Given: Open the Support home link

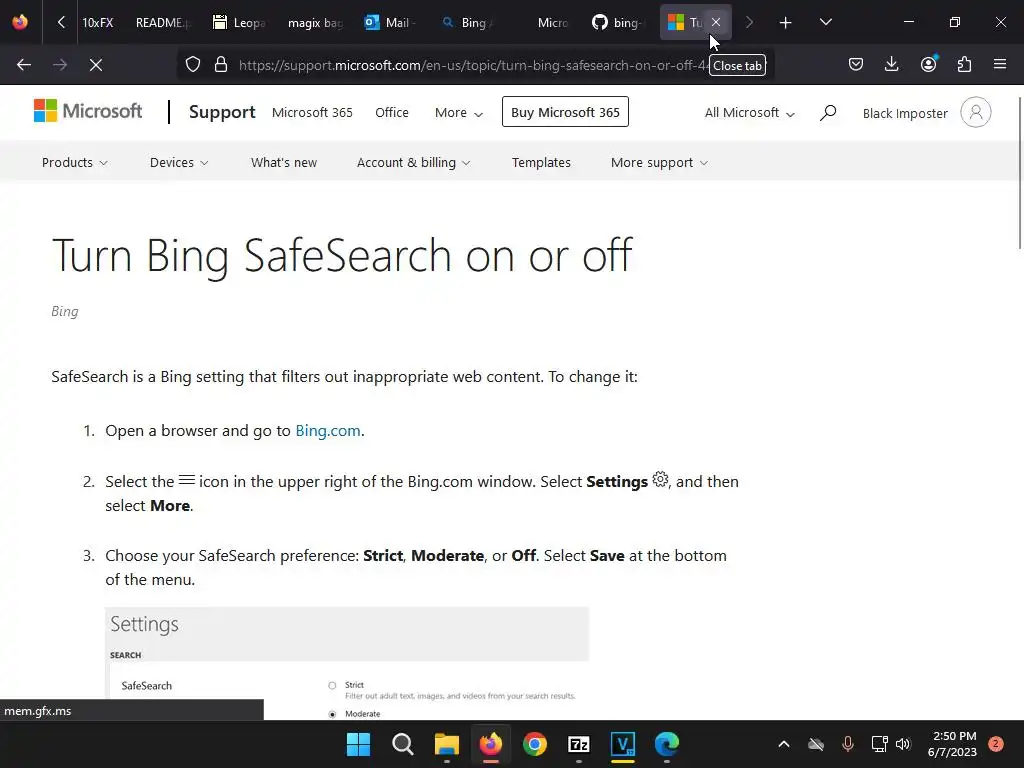Looking at the screenshot, I should point(222,112).
